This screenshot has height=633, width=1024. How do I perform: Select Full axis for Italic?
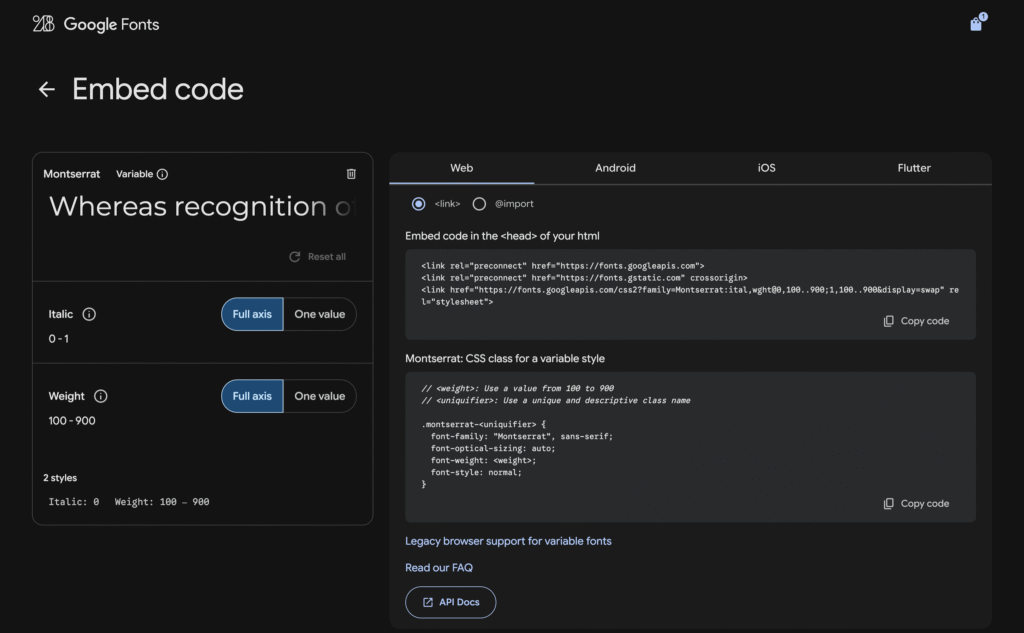[252, 314]
